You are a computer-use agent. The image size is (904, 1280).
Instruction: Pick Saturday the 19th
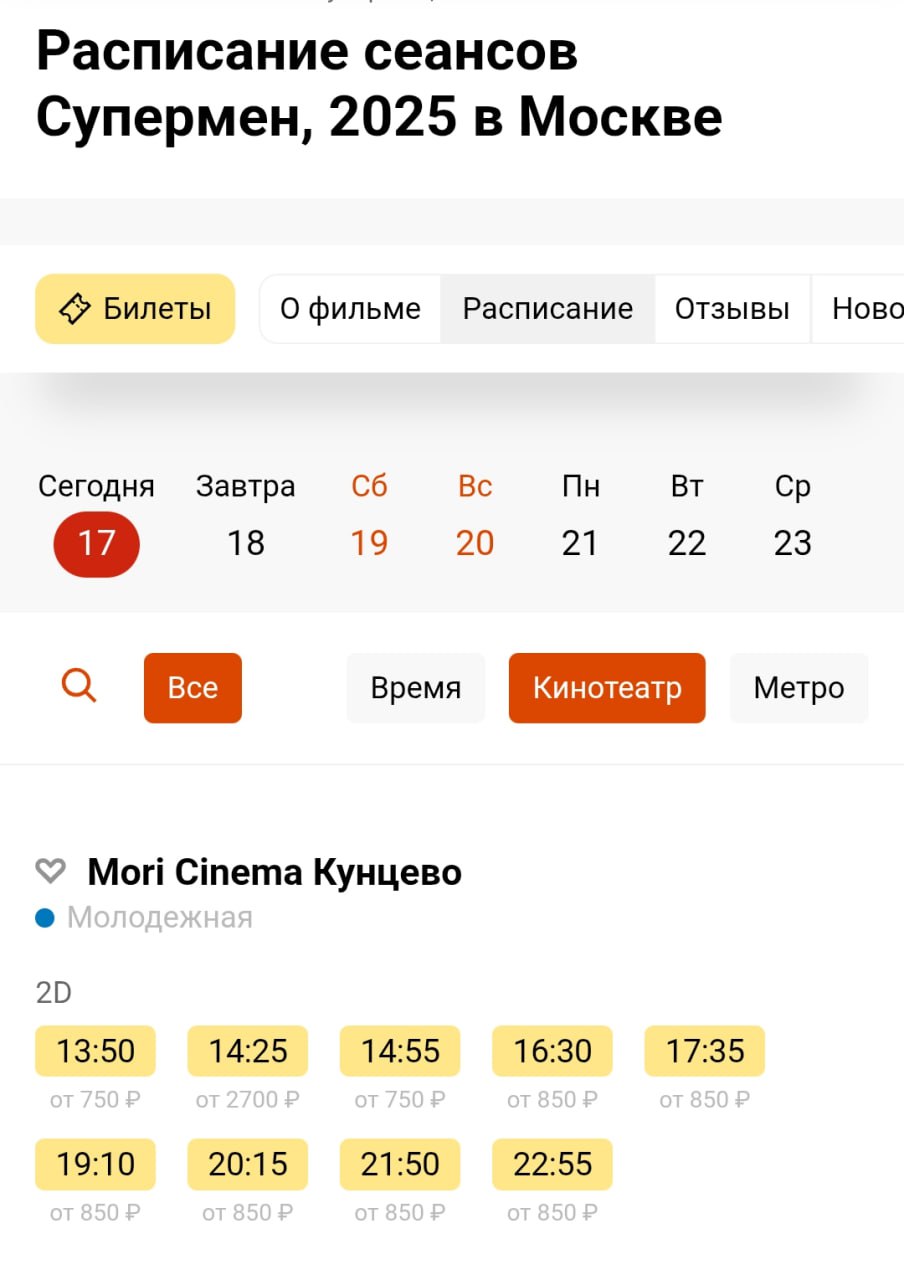(x=369, y=543)
